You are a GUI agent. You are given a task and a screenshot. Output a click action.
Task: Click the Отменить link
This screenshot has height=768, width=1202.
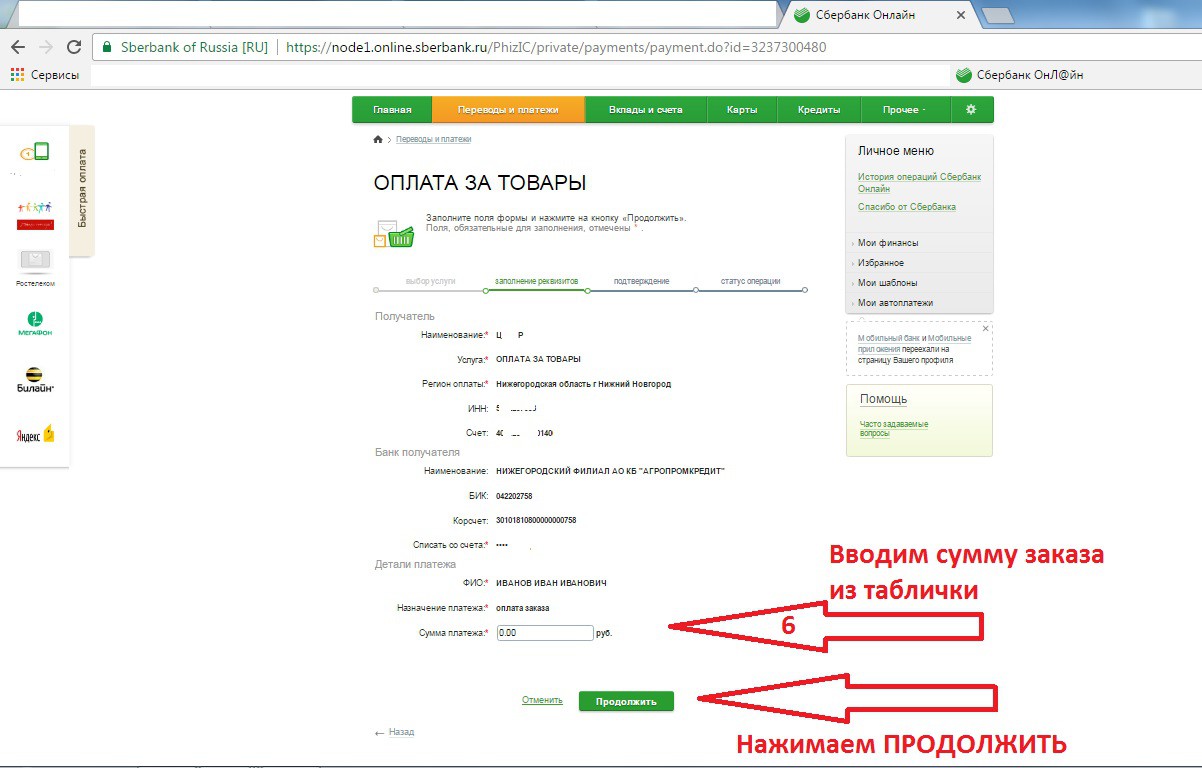pyautogui.click(x=542, y=700)
